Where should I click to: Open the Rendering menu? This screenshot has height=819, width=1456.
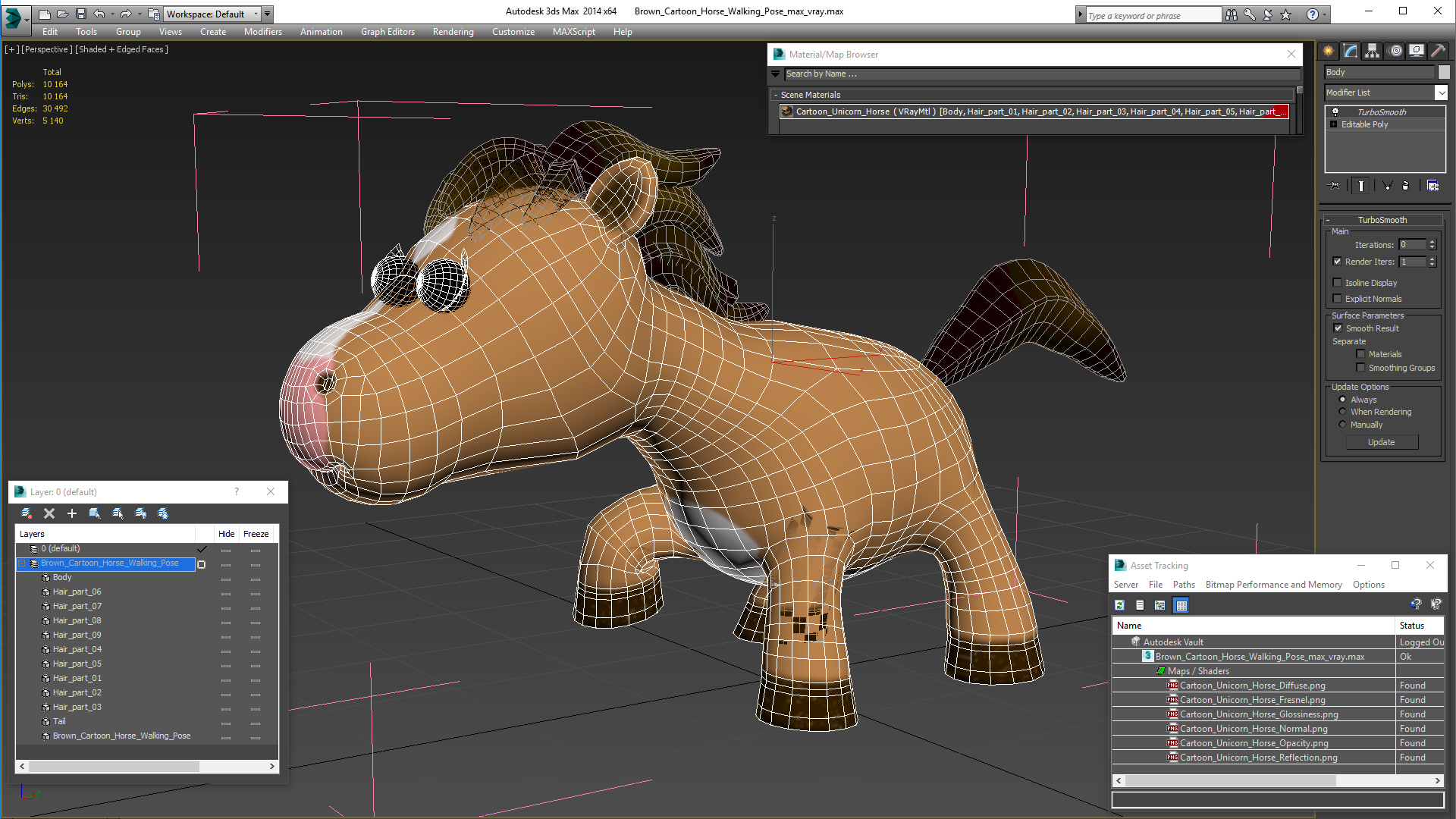point(453,32)
